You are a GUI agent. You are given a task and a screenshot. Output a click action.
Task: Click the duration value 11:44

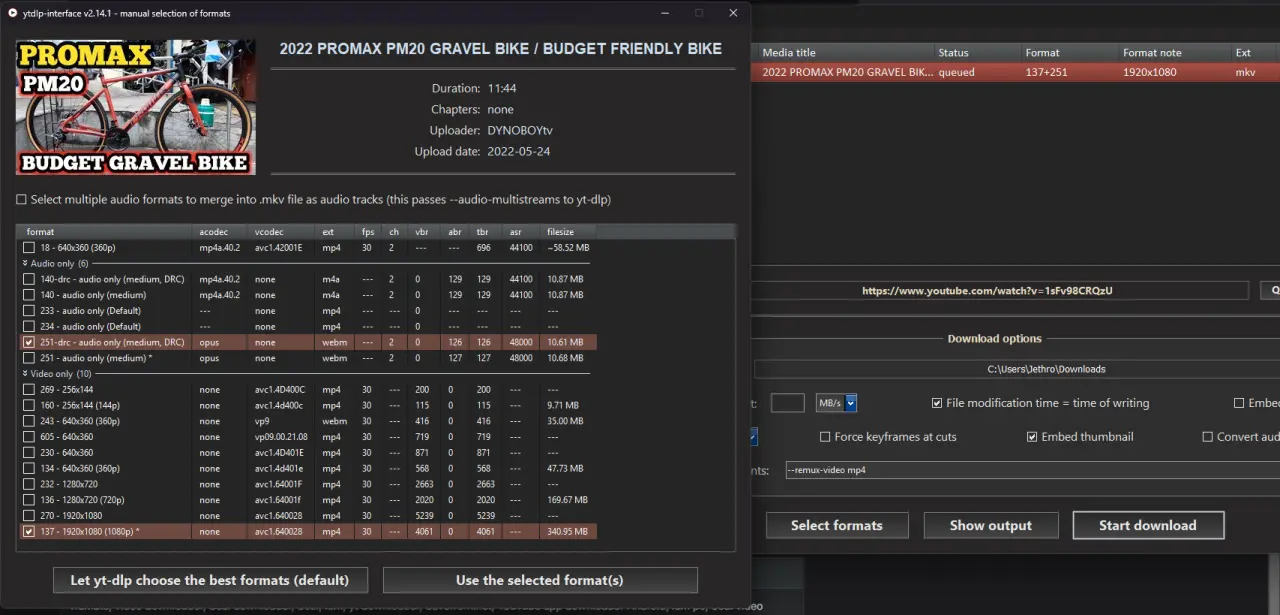coord(502,88)
